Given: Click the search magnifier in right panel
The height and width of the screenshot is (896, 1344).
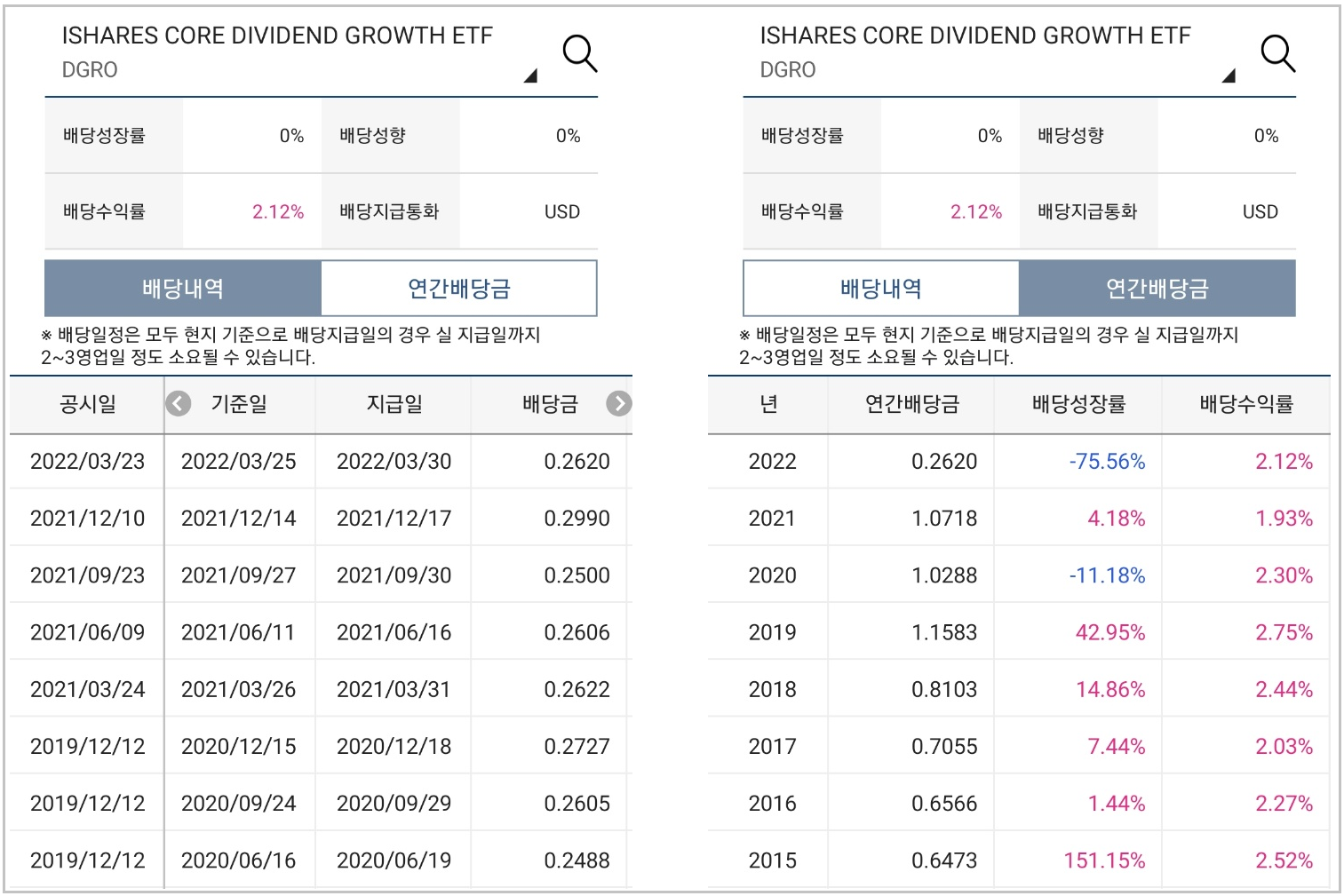Looking at the screenshot, I should [x=1278, y=53].
